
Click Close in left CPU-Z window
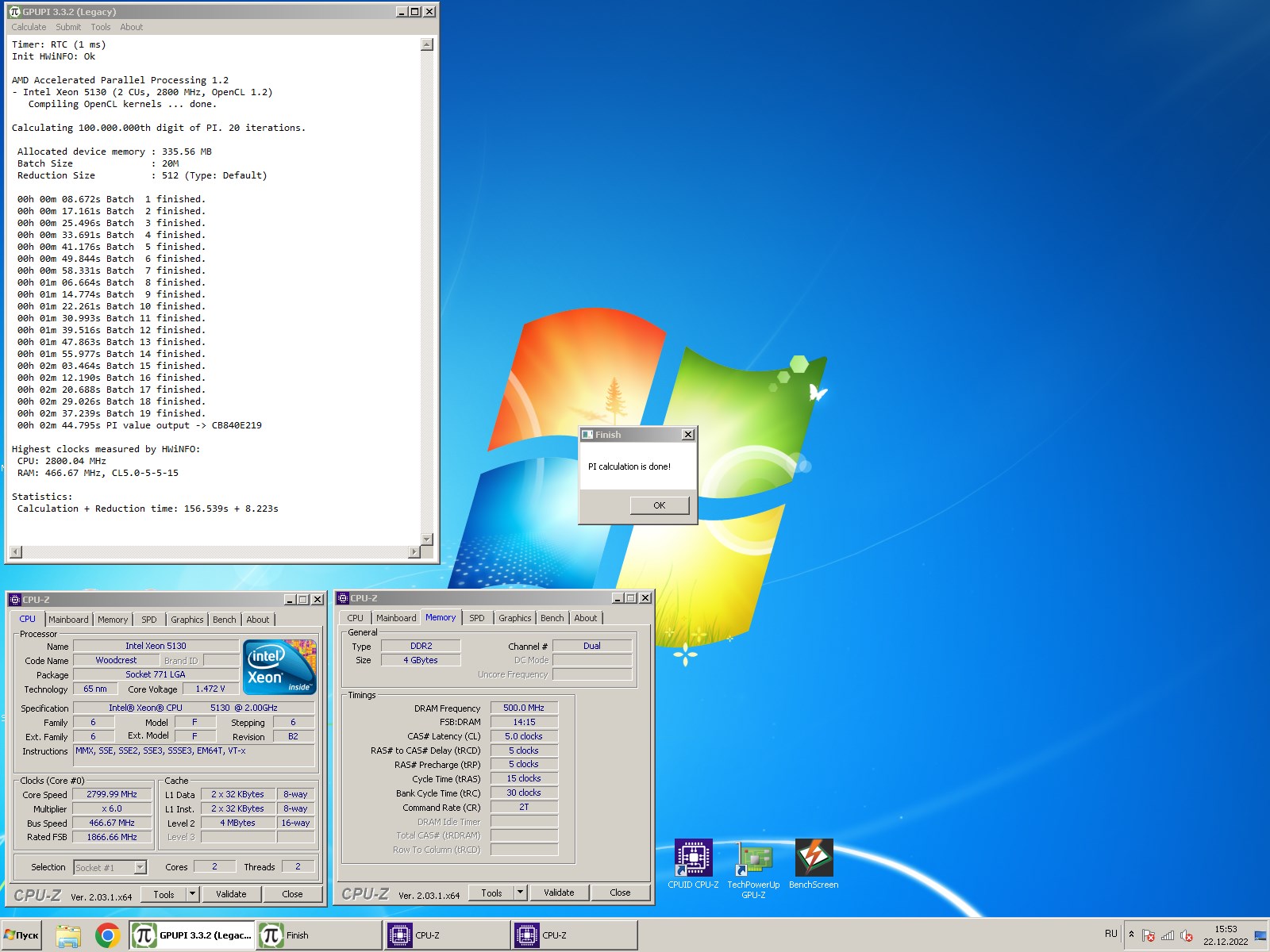(x=292, y=894)
